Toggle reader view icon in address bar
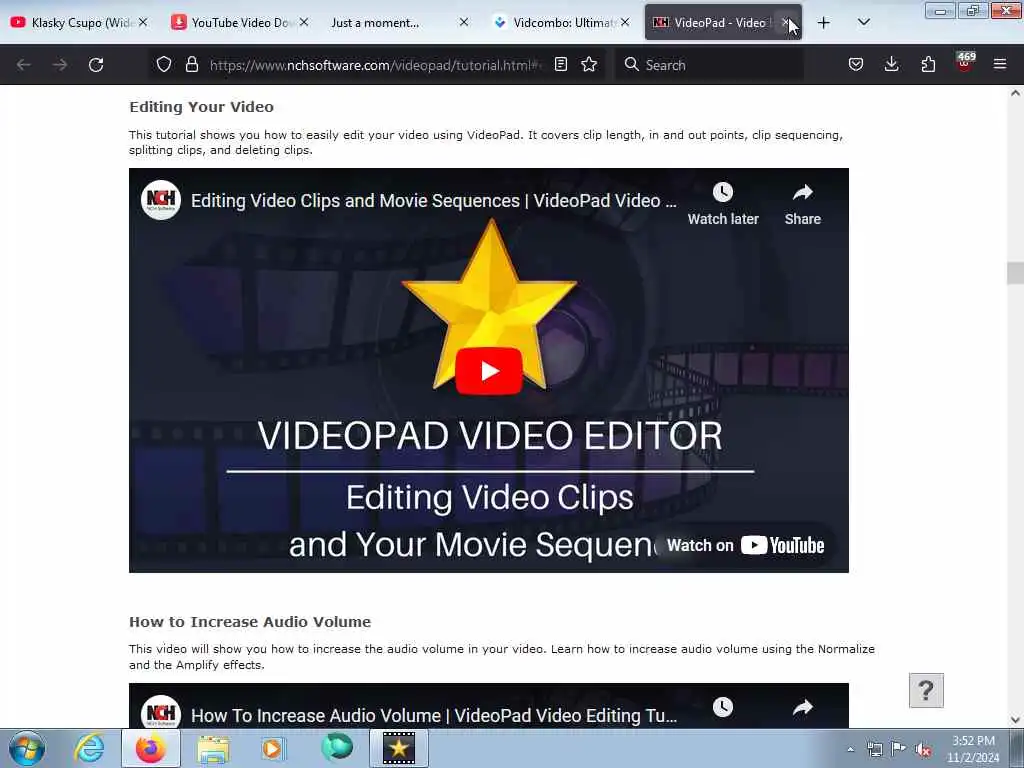The image size is (1024, 768). tap(560, 65)
